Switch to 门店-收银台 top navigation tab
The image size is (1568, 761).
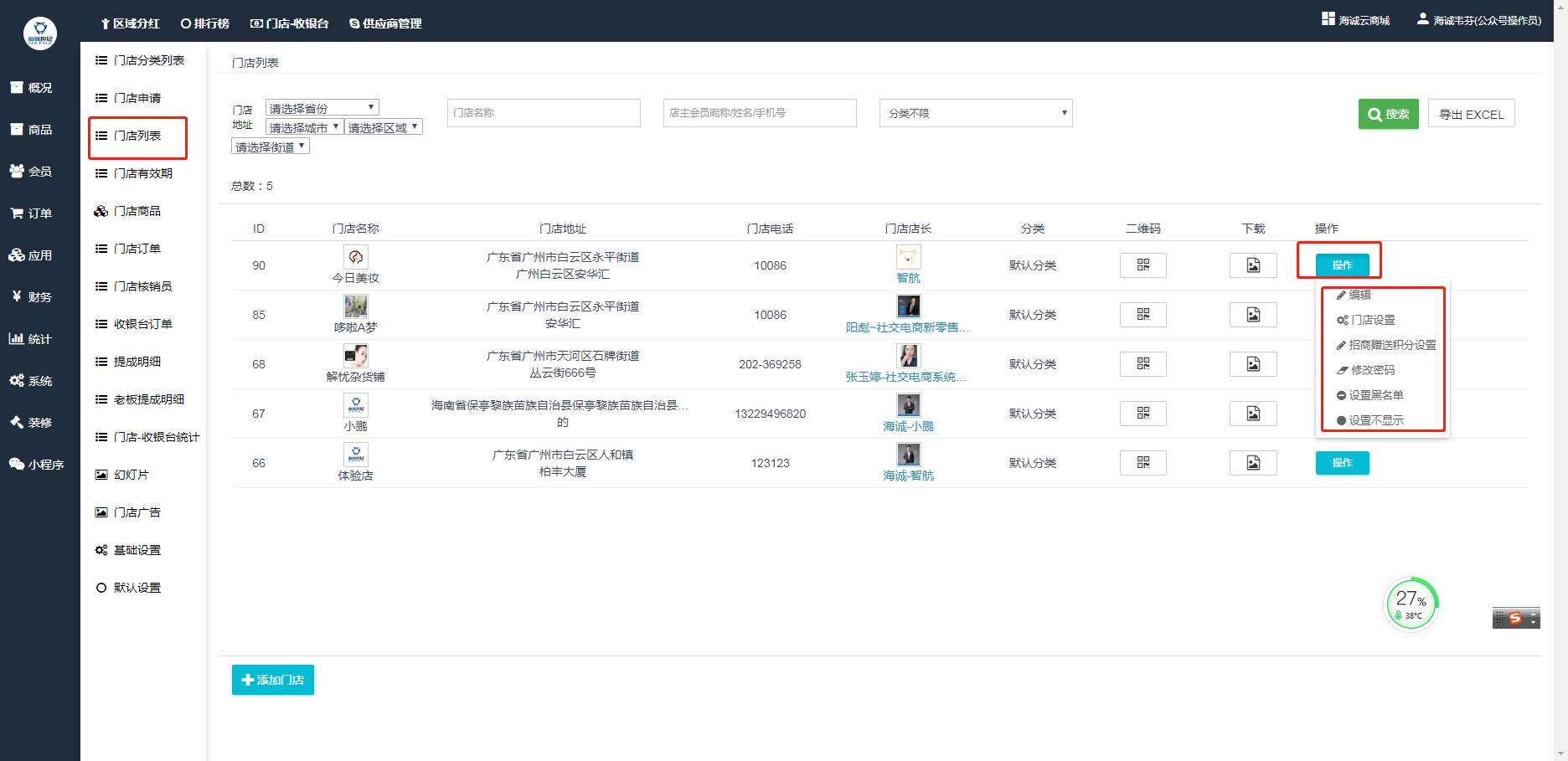point(290,23)
